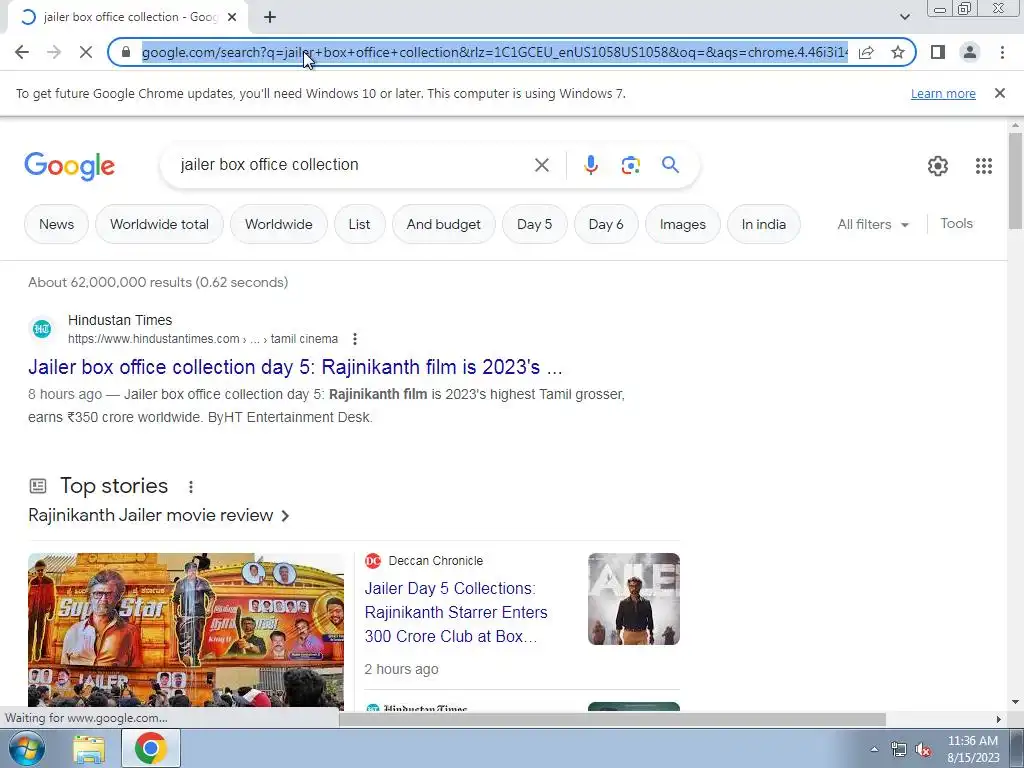Screen dimensions: 1024x768
Task: Open Deccan Chronicle Jailer Day 5 article
Action: click(456, 612)
